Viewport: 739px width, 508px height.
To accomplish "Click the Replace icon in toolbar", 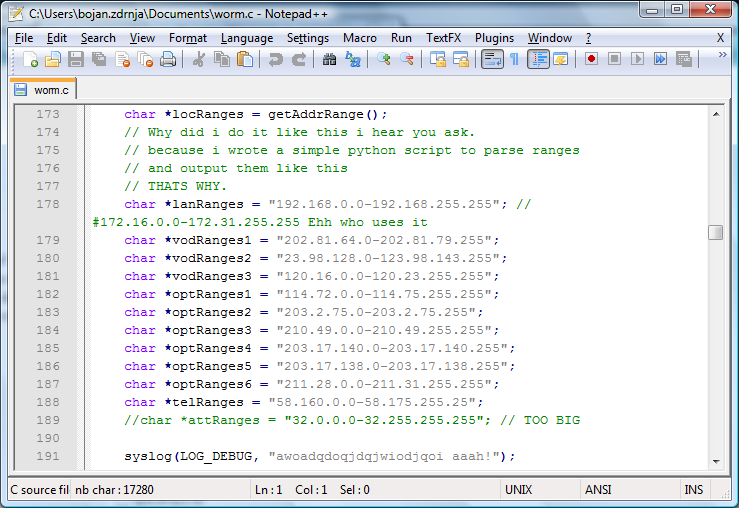I will coord(353,60).
